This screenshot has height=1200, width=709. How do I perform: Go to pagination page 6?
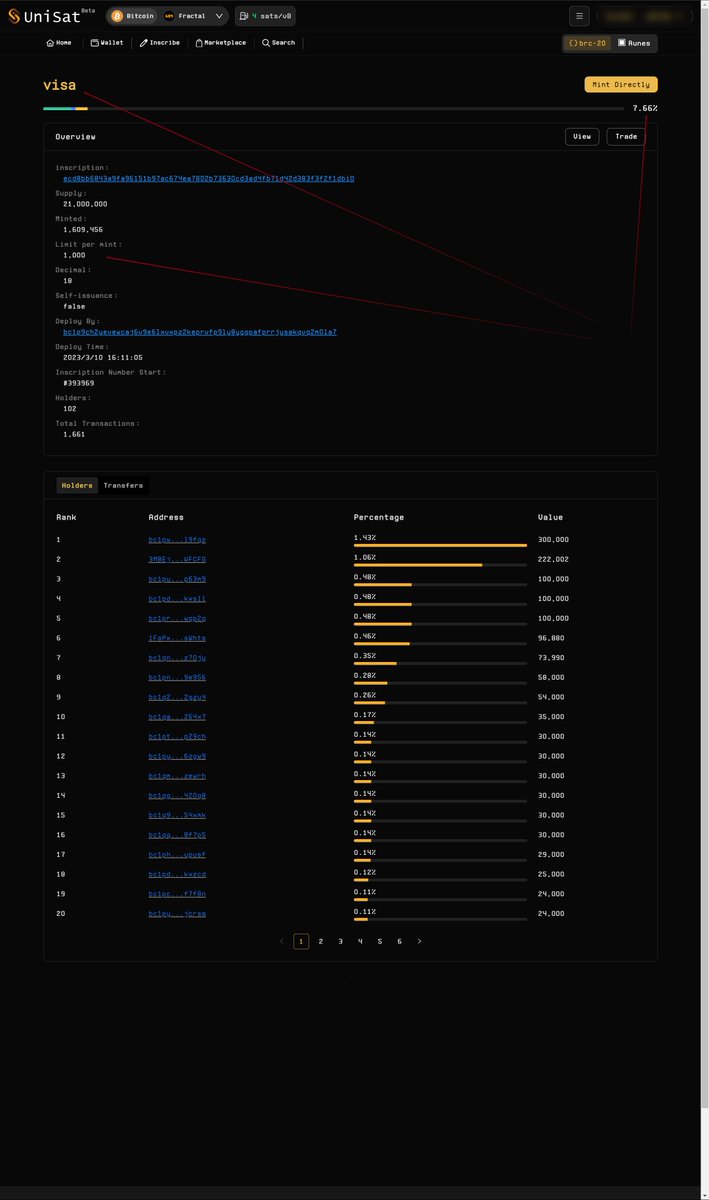[399, 941]
